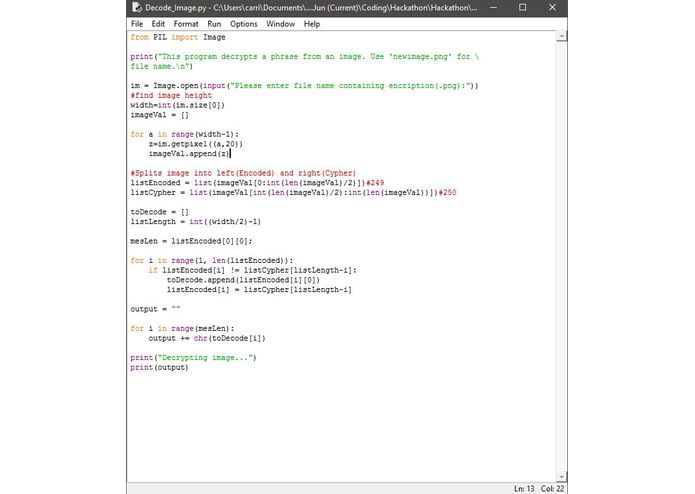Screen dimensions: 695x494
Task: Click the line starting 'im = Image.open(input('
Action: pos(305,86)
